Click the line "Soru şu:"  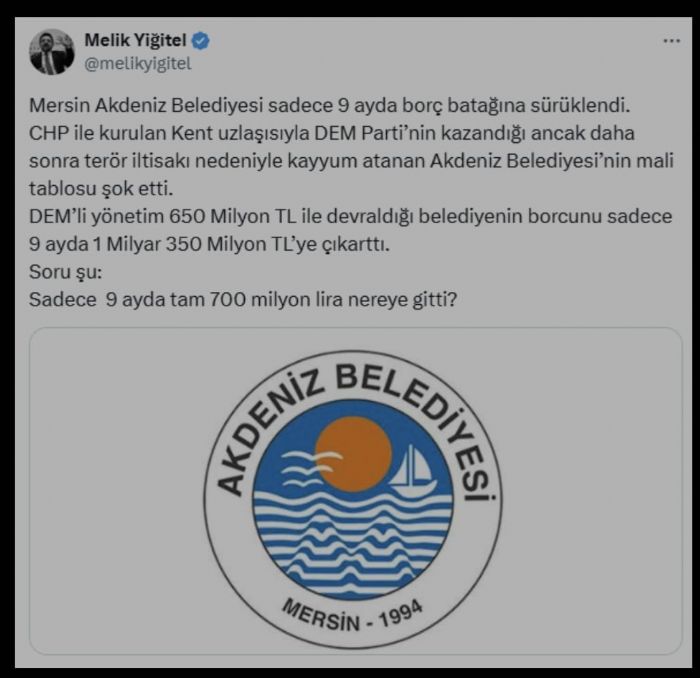click(66, 272)
